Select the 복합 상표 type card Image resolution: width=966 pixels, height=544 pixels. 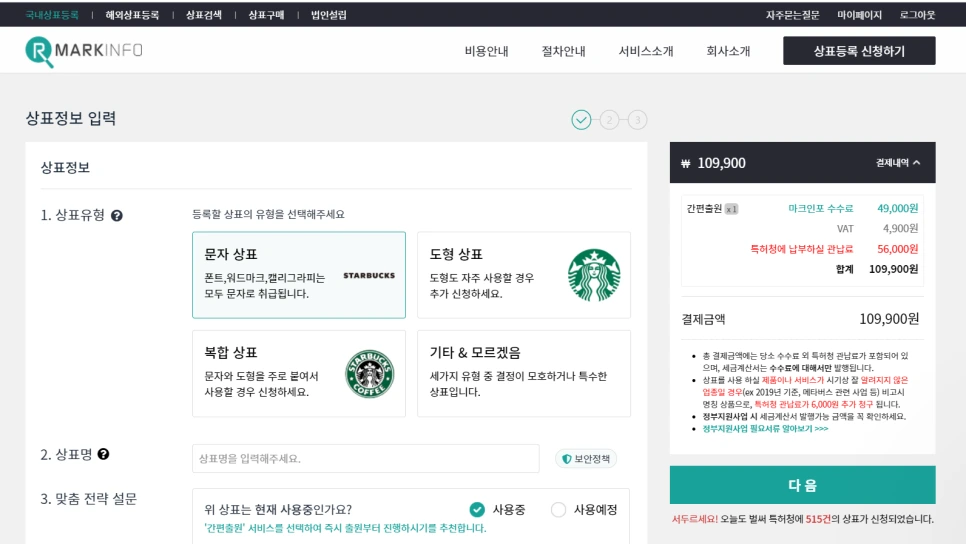[299, 373]
